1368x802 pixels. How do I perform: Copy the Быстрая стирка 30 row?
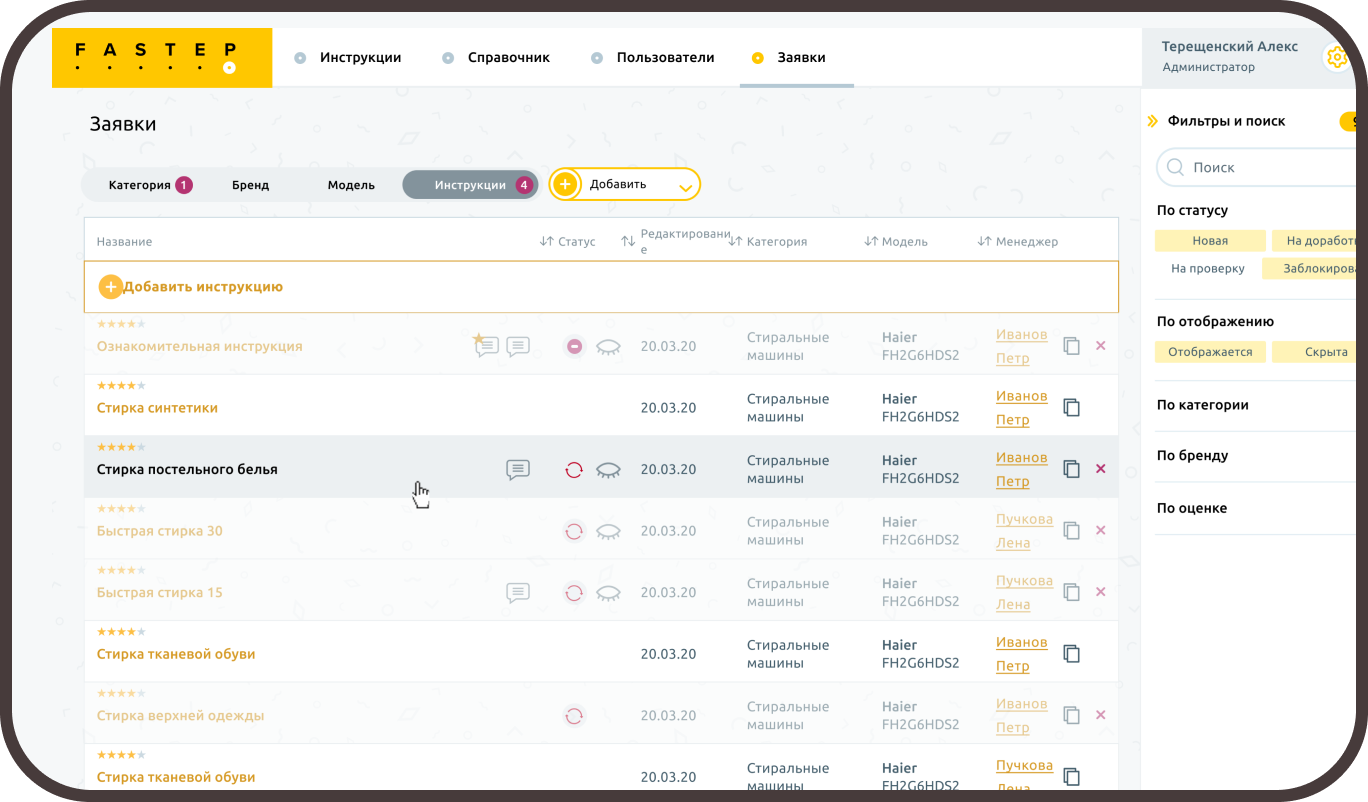(x=1071, y=531)
